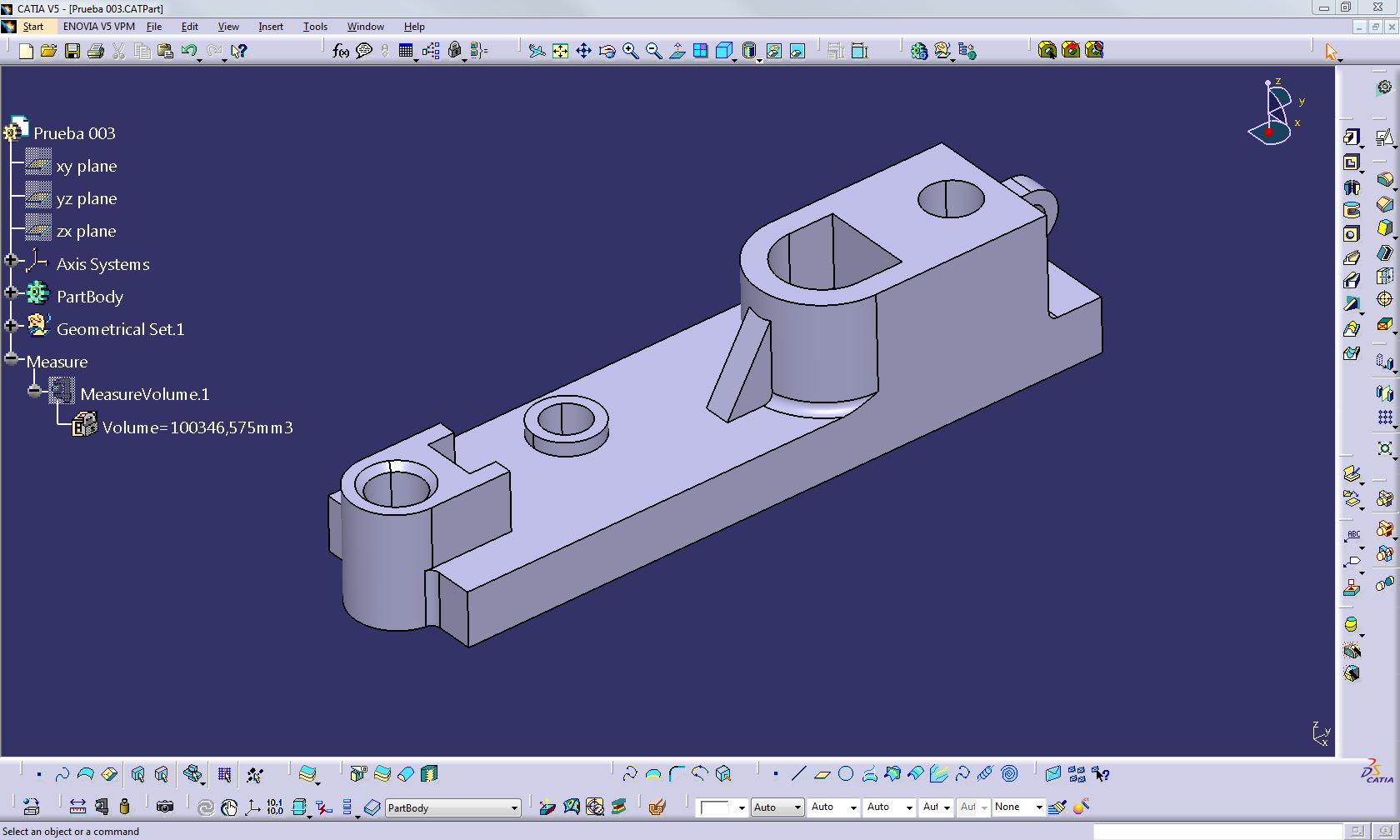The image size is (1400, 840).
Task: Select Prueba 003 root node
Action: [x=74, y=133]
